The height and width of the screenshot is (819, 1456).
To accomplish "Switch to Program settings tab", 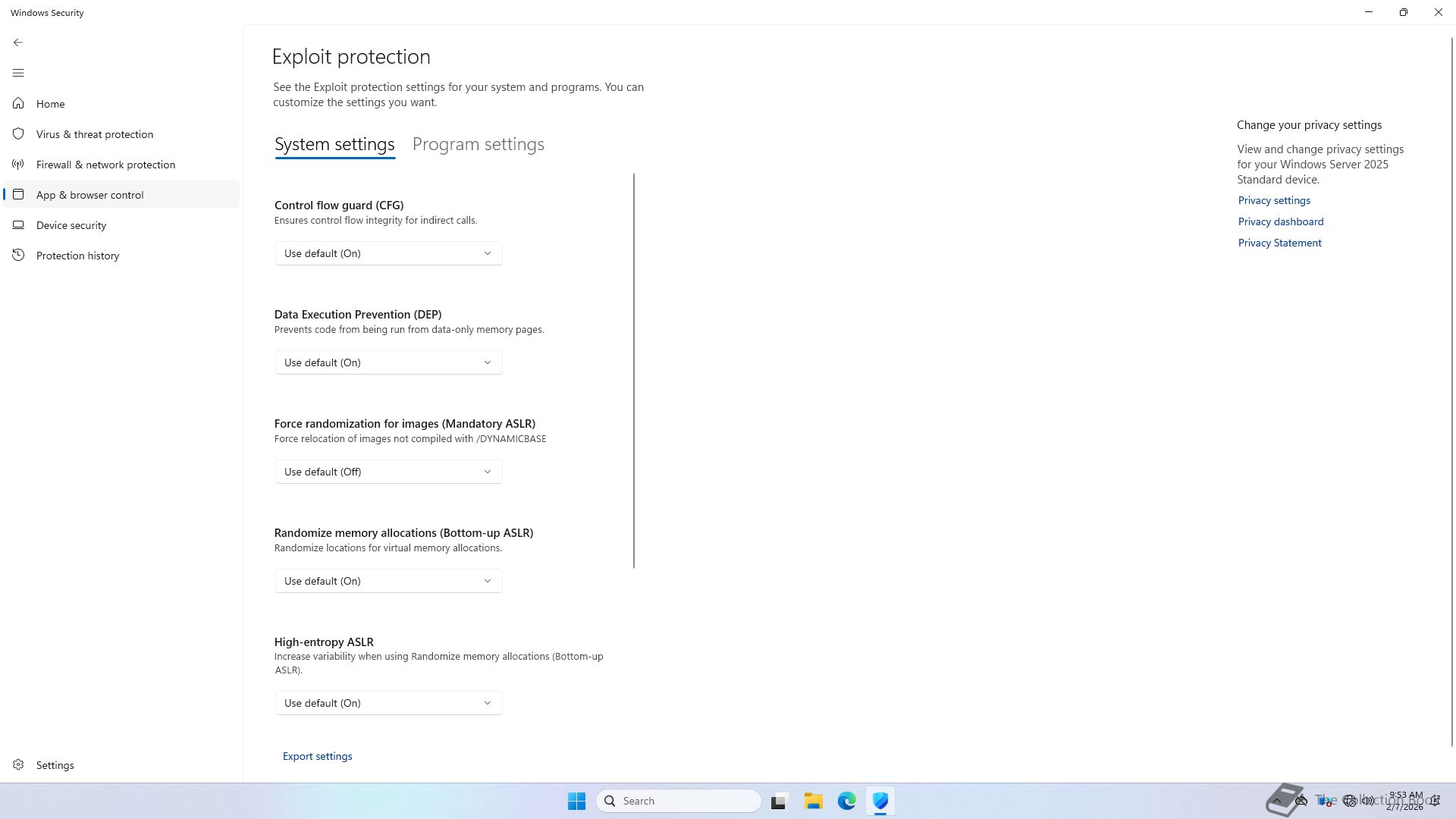I will click(478, 144).
